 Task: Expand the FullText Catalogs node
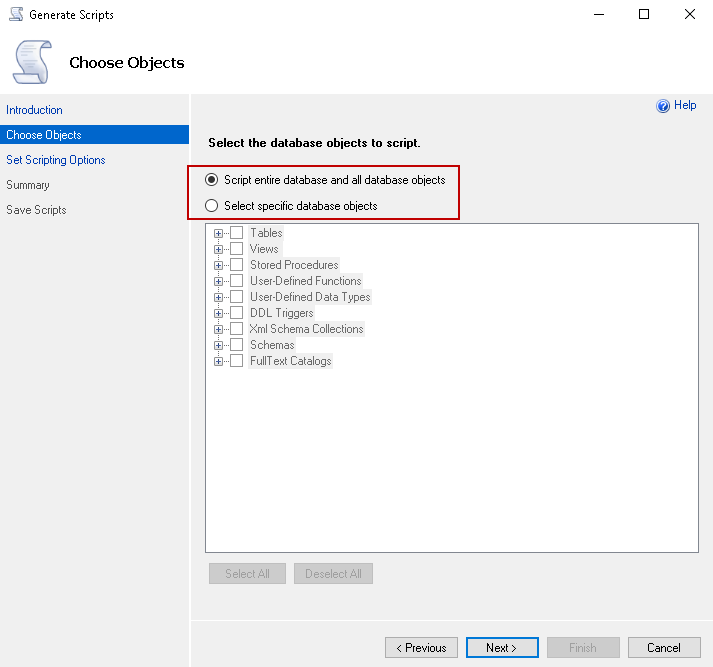[x=218, y=361]
